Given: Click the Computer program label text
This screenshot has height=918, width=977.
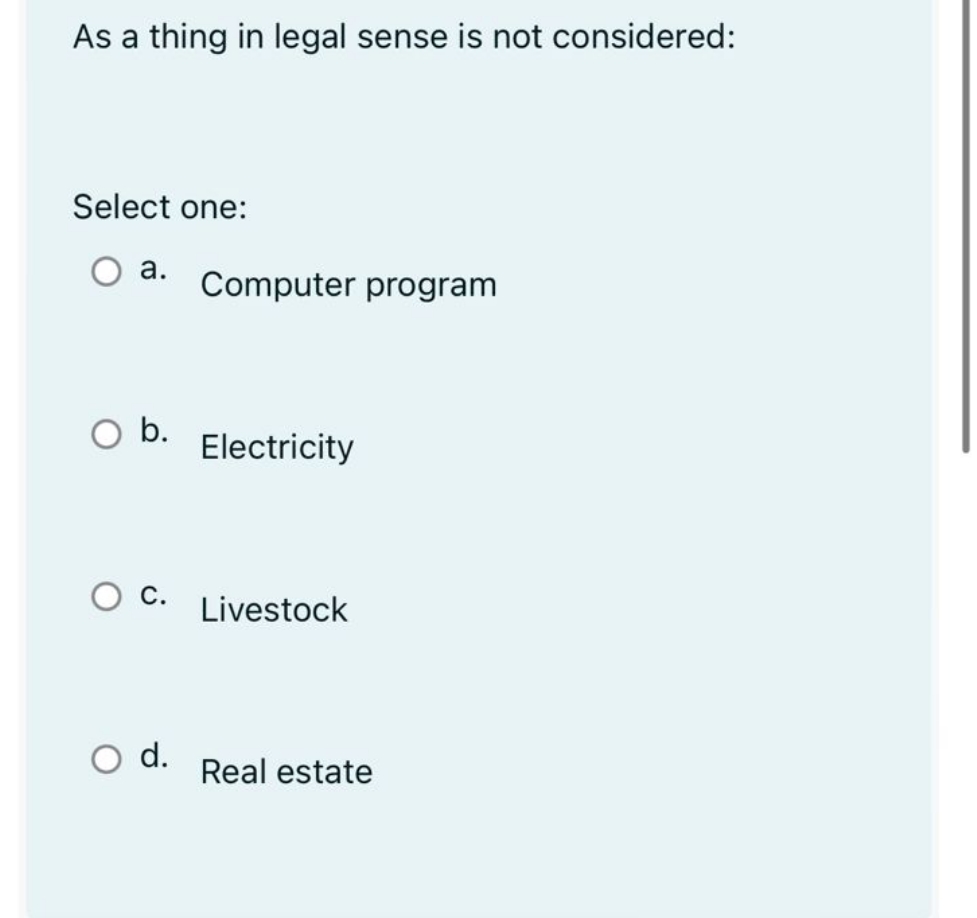Looking at the screenshot, I should tap(347, 284).
